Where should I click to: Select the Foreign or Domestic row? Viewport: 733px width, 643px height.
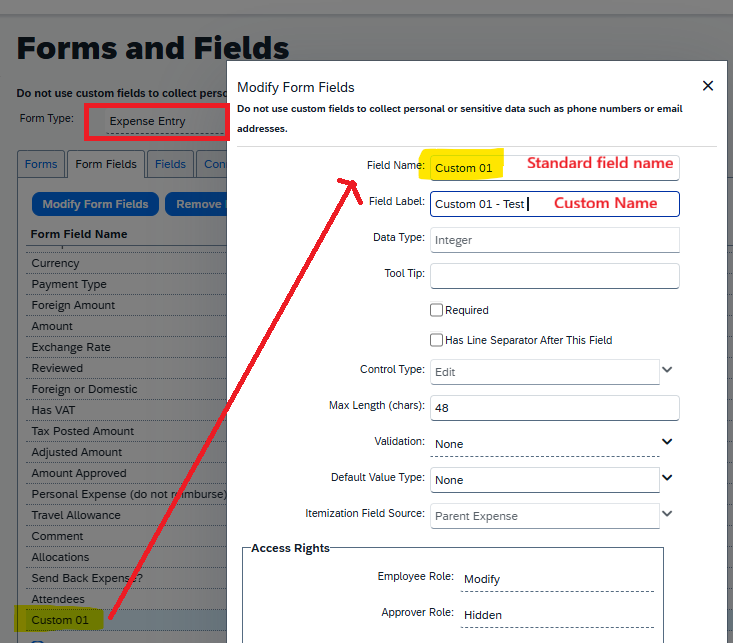(126, 390)
